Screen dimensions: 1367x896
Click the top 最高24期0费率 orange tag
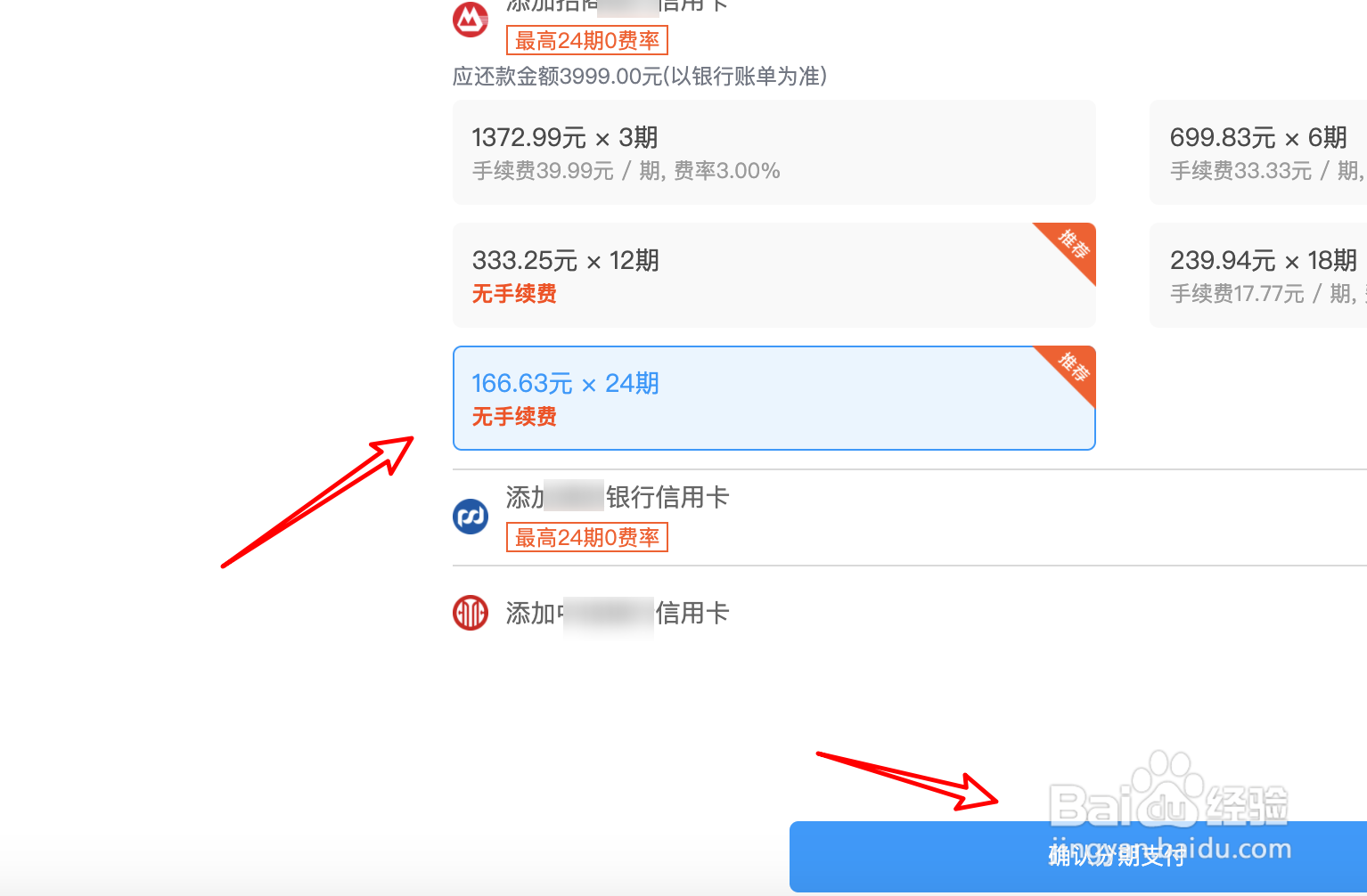tap(587, 40)
